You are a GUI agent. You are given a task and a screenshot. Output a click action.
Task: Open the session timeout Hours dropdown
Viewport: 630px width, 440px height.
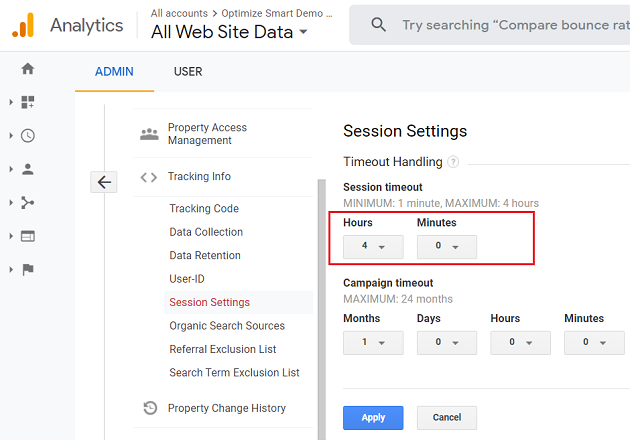point(372,246)
